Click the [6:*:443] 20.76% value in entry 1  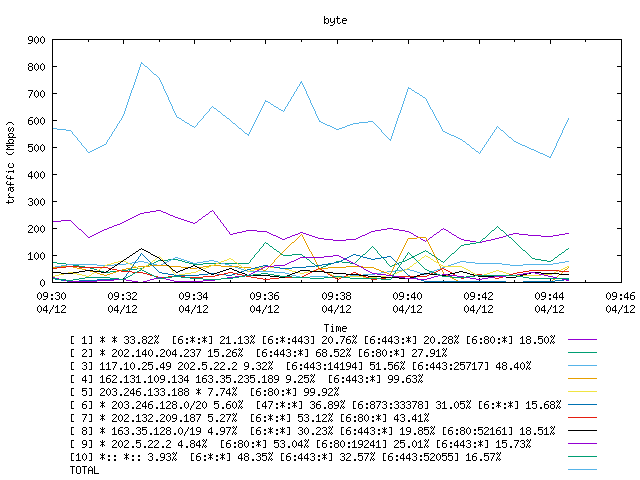click(x=309, y=340)
